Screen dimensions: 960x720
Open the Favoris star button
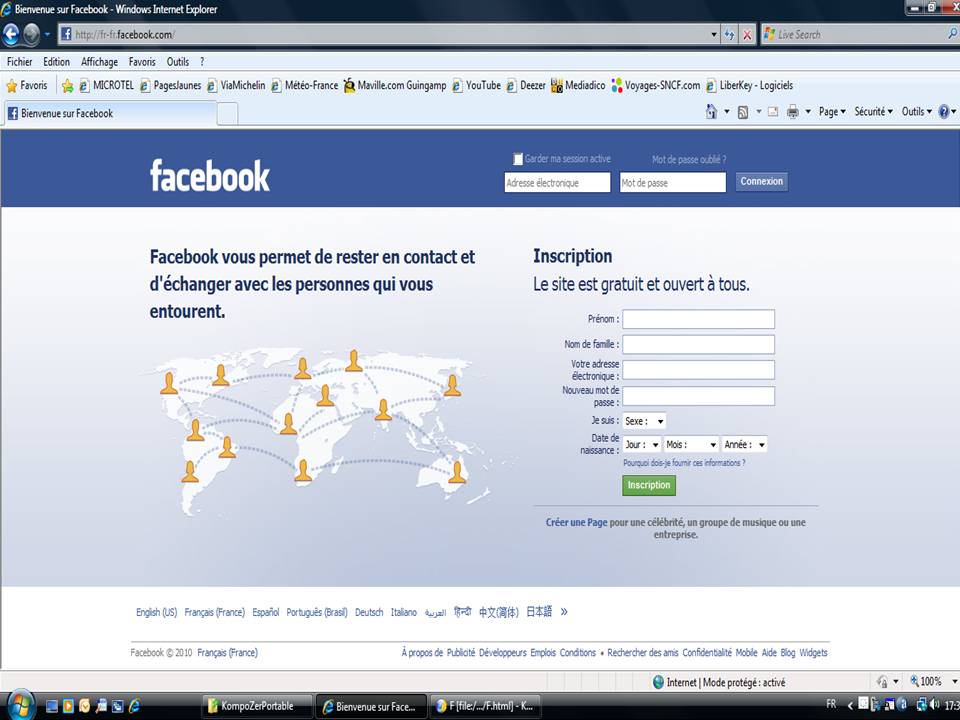(x=27, y=86)
